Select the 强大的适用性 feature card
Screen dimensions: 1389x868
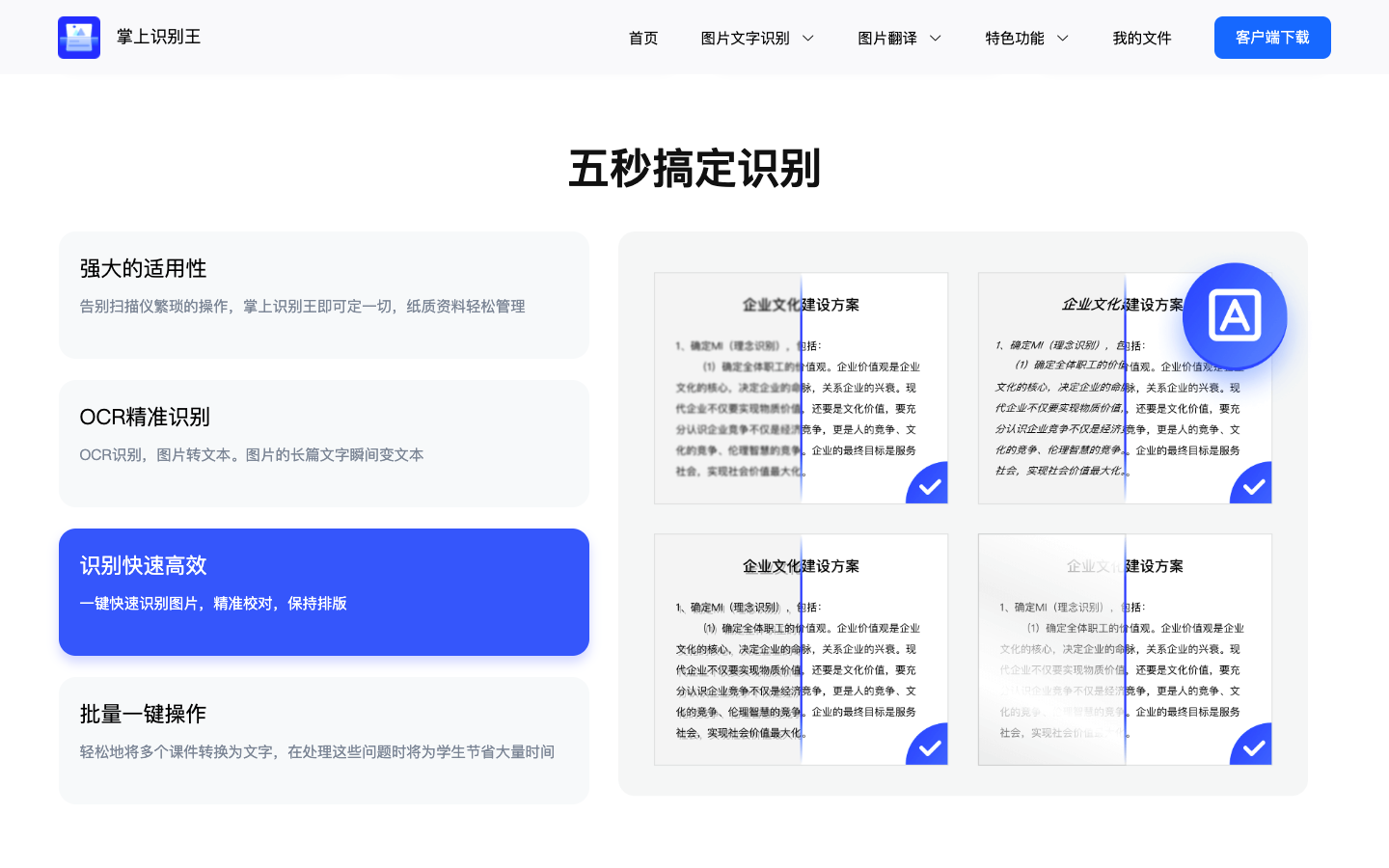point(324,294)
